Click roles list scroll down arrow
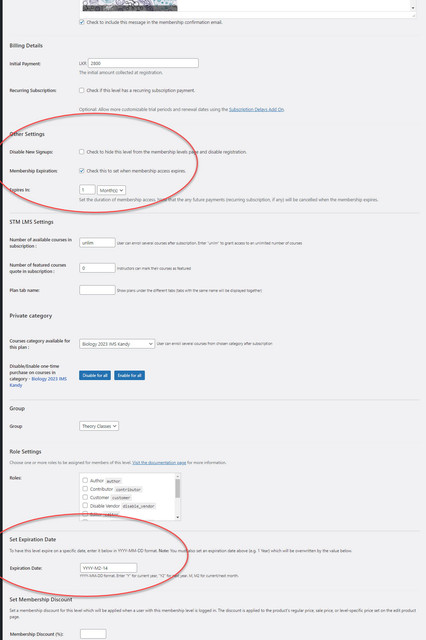Viewport: 426px width, 640px height. pos(178,517)
